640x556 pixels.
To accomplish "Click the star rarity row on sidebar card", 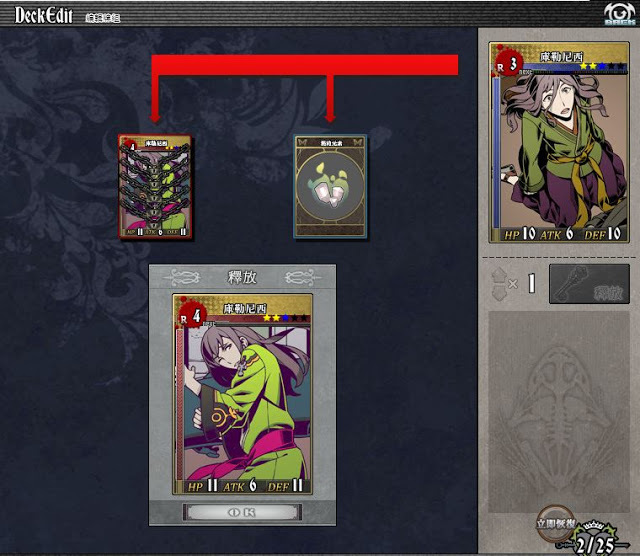I will 602,66.
